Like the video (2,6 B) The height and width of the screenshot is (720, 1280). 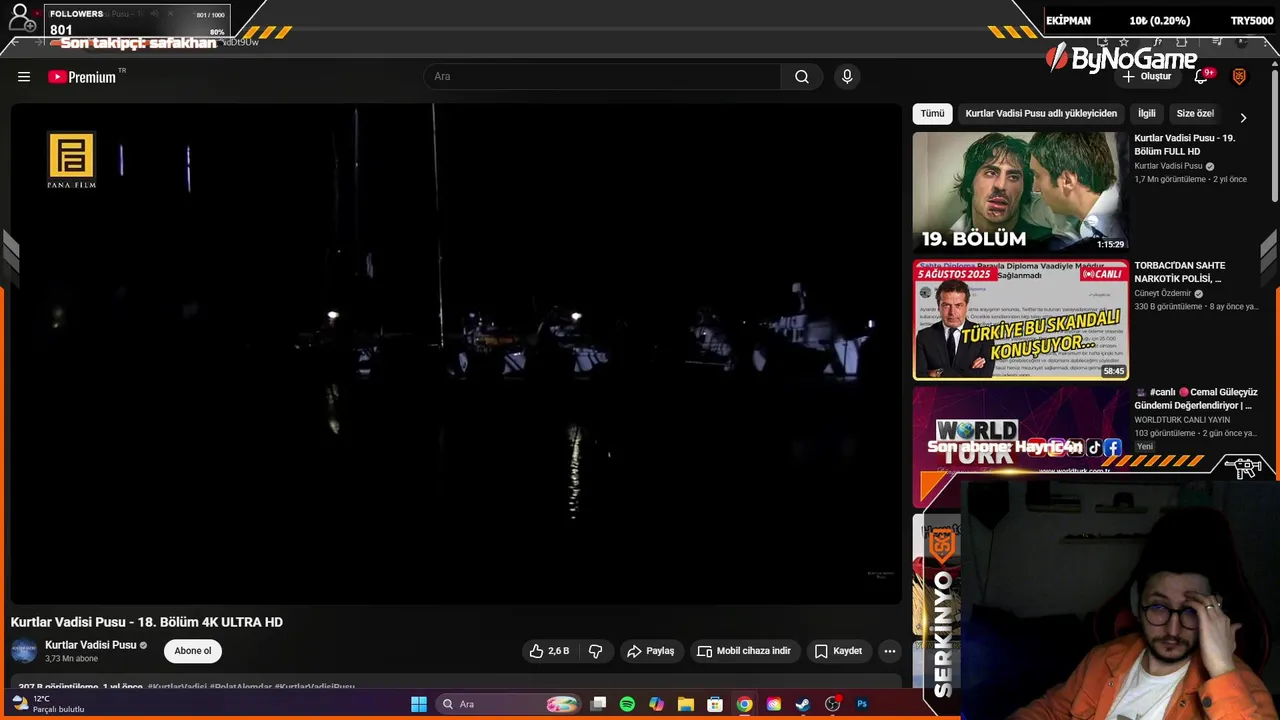point(549,651)
